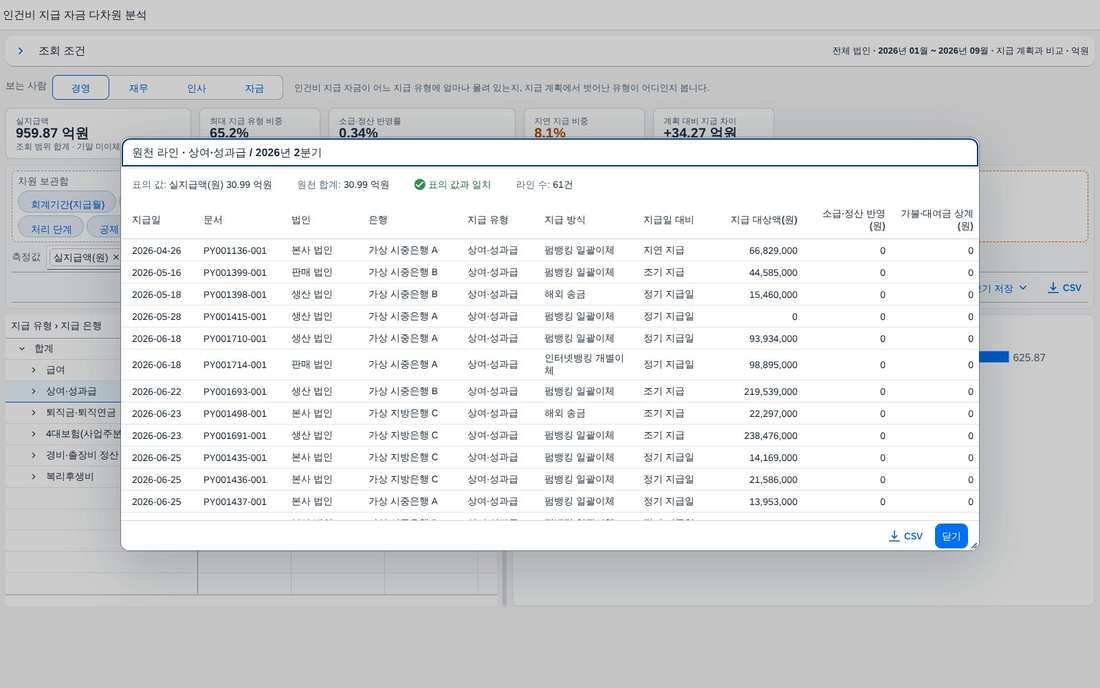Click the 가불·대여금 상계(원) column header
This screenshot has height=688, width=1100.
tap(937, 220)
